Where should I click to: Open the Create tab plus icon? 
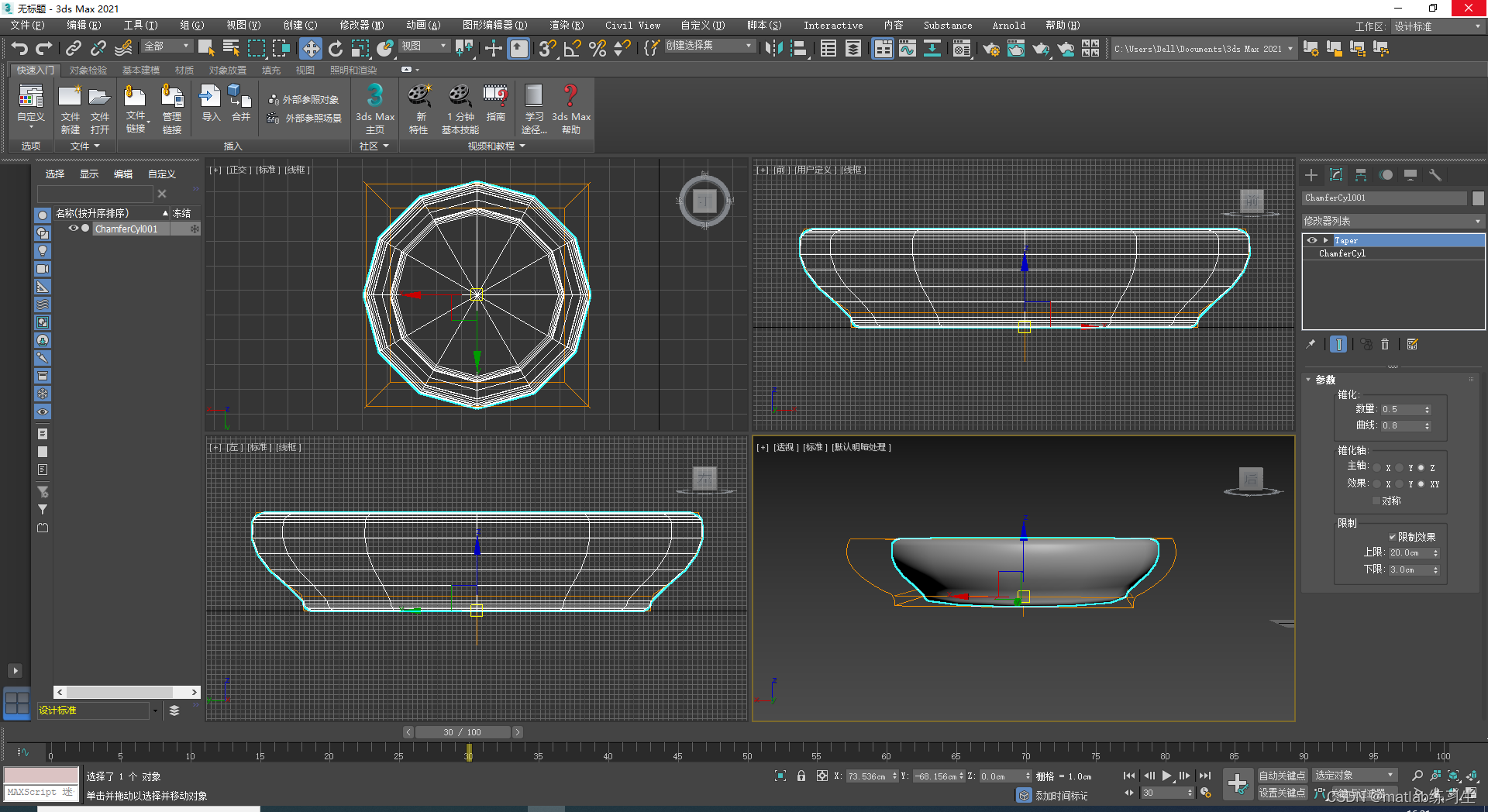click(x=1311, y=175)
